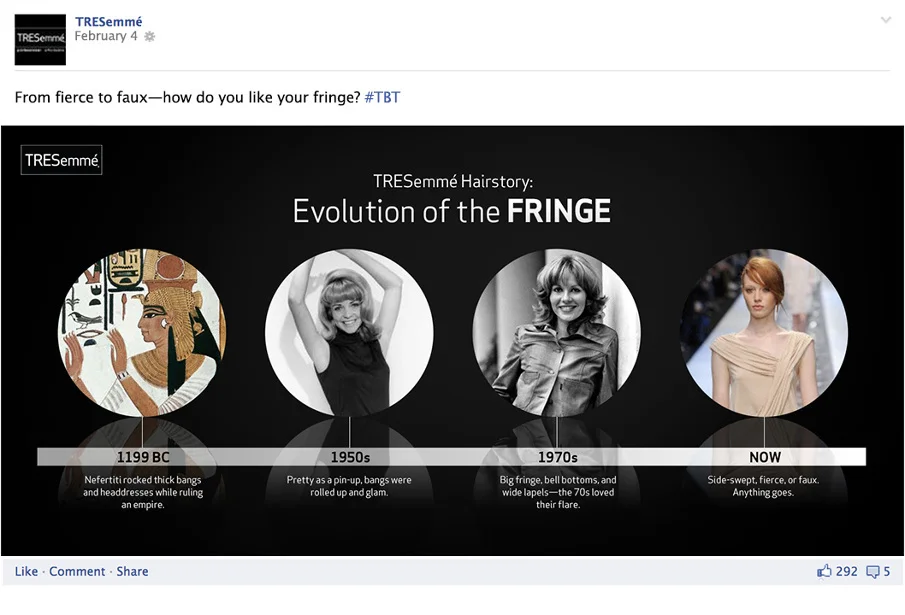Click the post privacy gear icon
The height and width of the screenshot is (615, 905).
pos(149,36)
